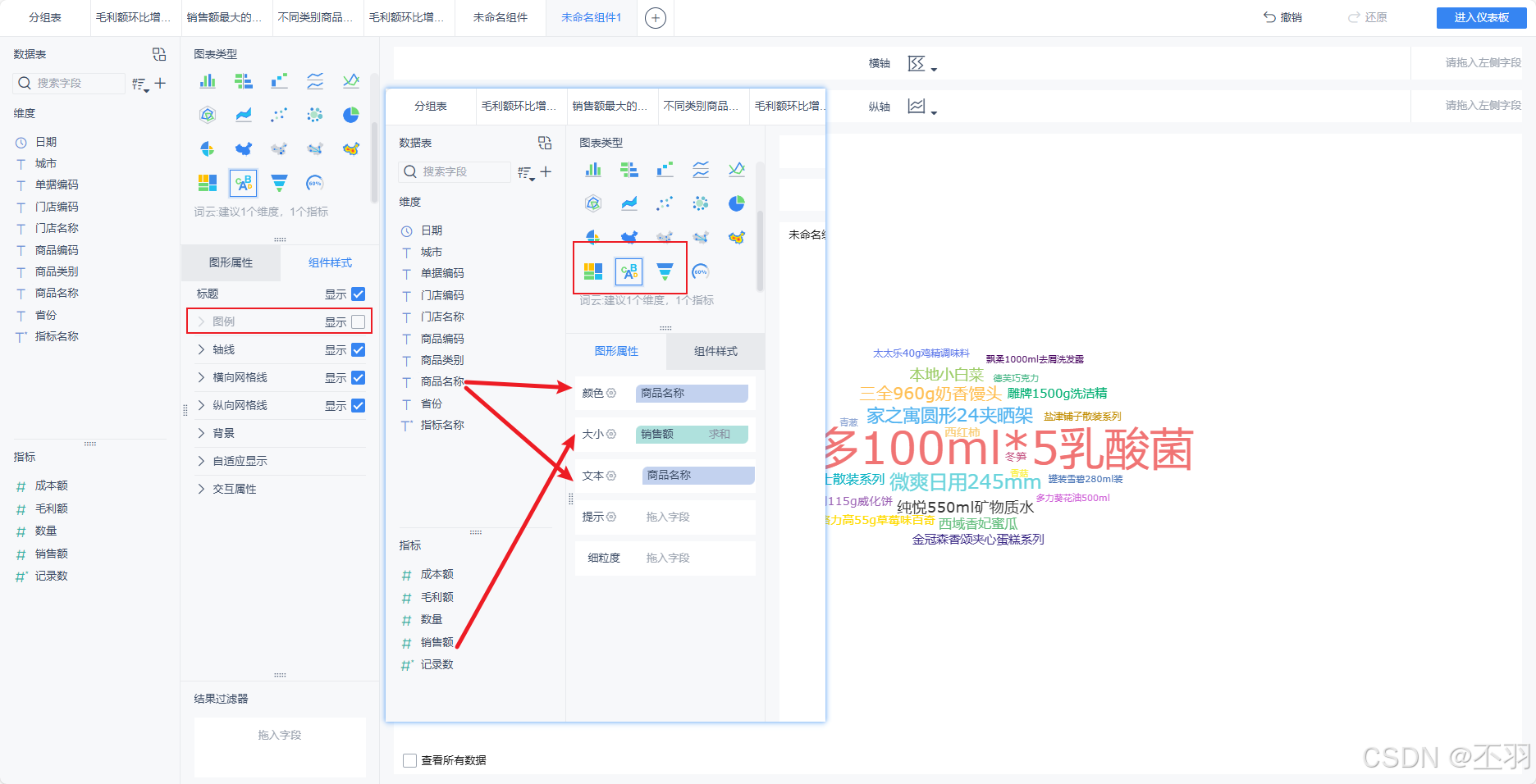Click word cloud term 家之寓圆形24夹晒架
1536x784 pixels.
[949, 416]
